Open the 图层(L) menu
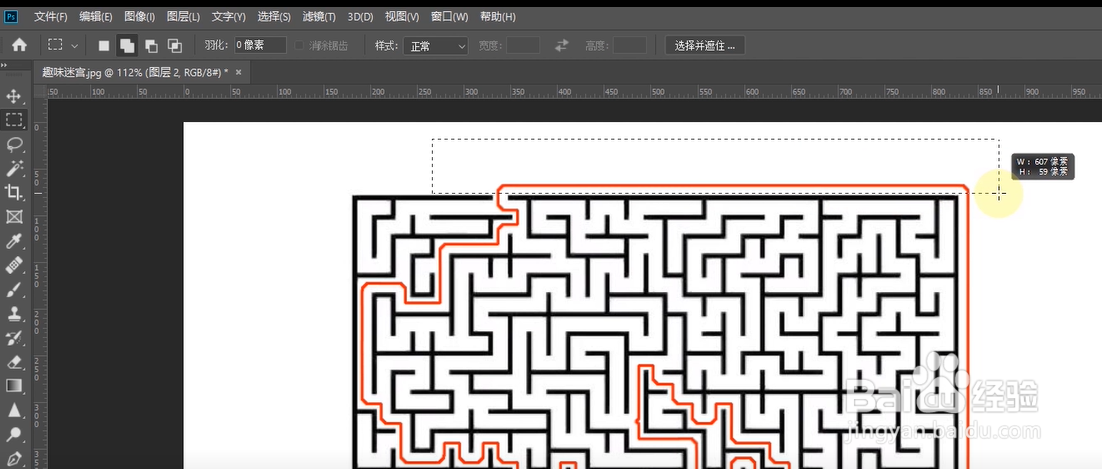The width and height of the screenshot is (1102, 469). click(x=183, y=17)
